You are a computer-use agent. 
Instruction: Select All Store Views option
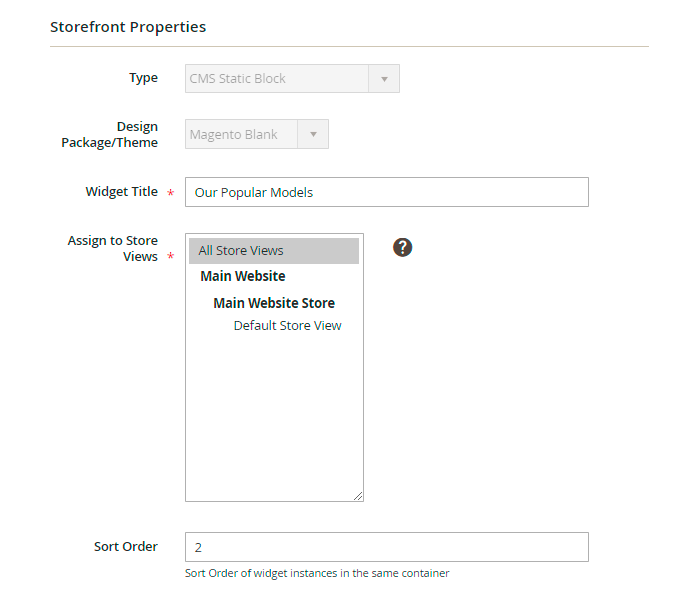273,251
